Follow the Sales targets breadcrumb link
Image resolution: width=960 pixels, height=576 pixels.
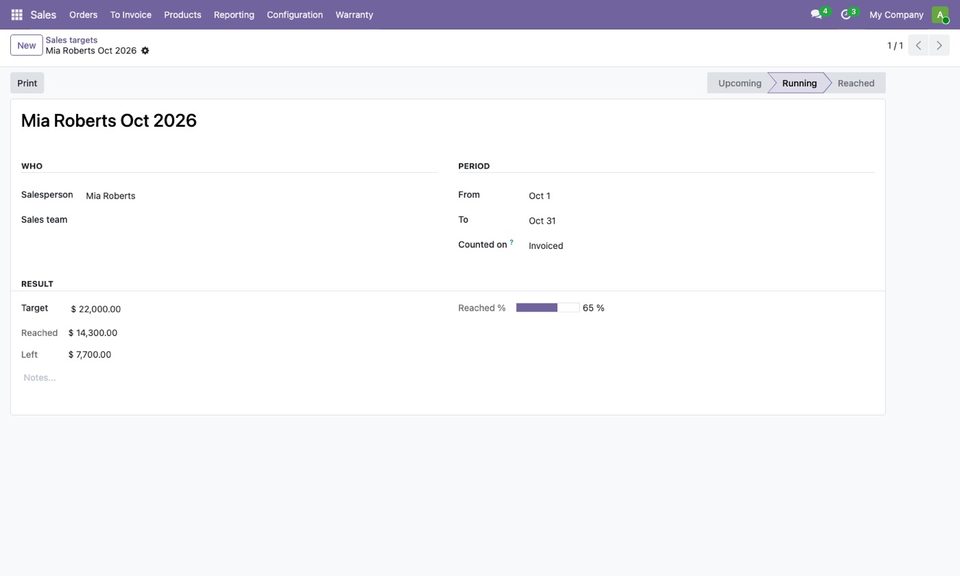pos(71,40)
